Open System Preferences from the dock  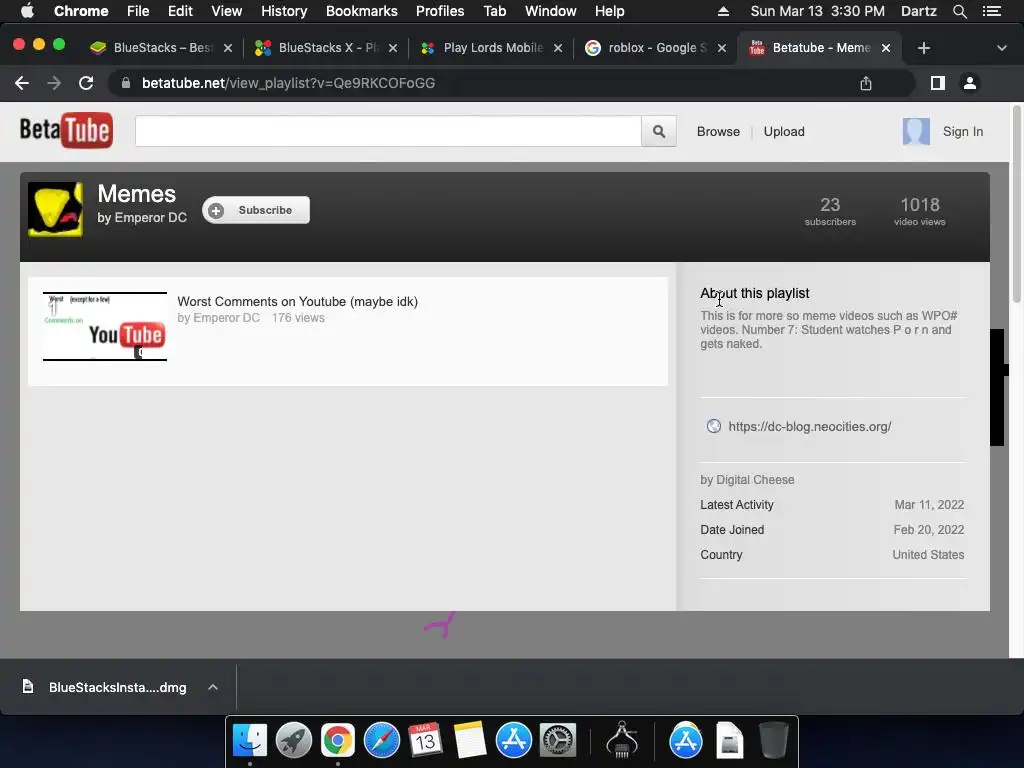pos(557,741)
